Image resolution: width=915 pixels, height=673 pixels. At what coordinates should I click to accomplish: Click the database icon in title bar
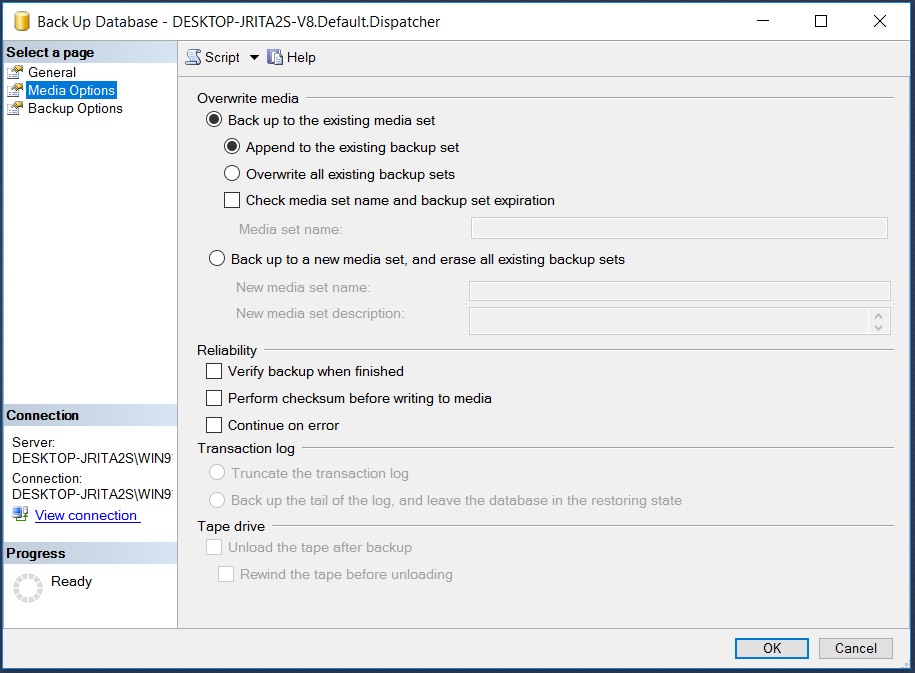tap(22, 22)
